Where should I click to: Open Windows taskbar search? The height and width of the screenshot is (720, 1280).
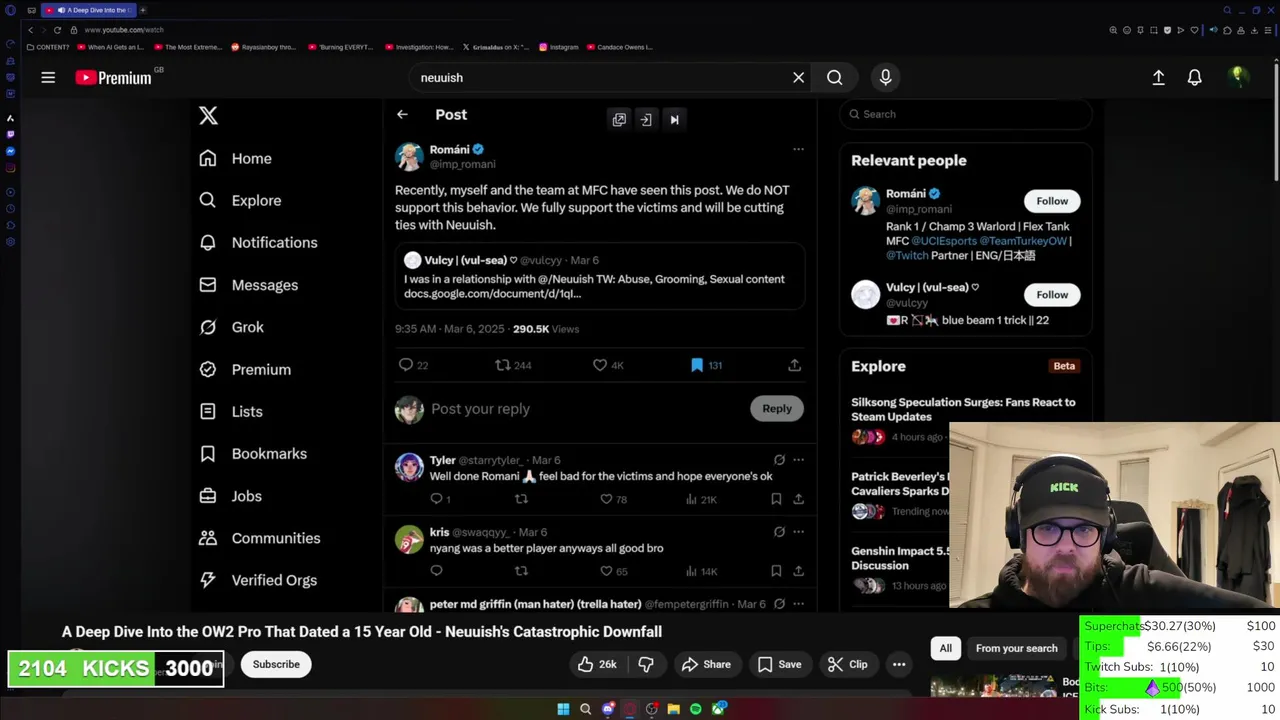click(585, 709)
